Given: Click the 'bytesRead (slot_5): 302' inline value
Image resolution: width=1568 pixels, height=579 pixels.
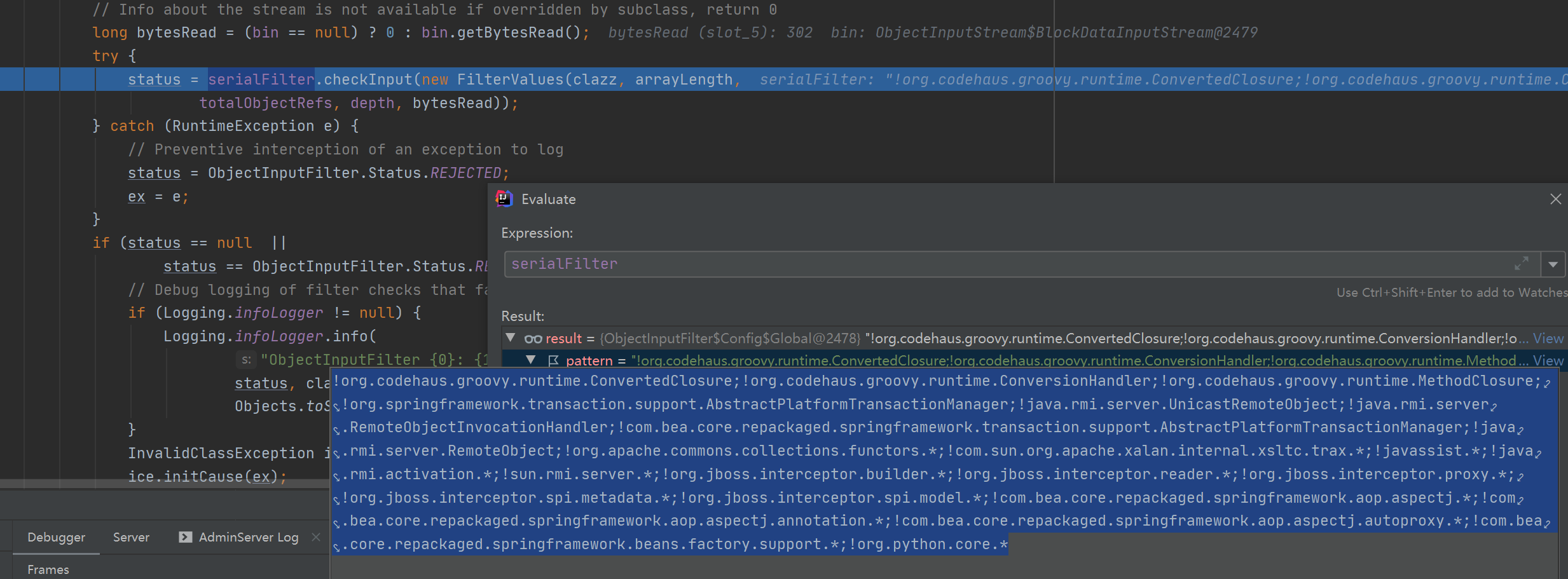Looking at the screenshot, I should [x=710, y=32].
